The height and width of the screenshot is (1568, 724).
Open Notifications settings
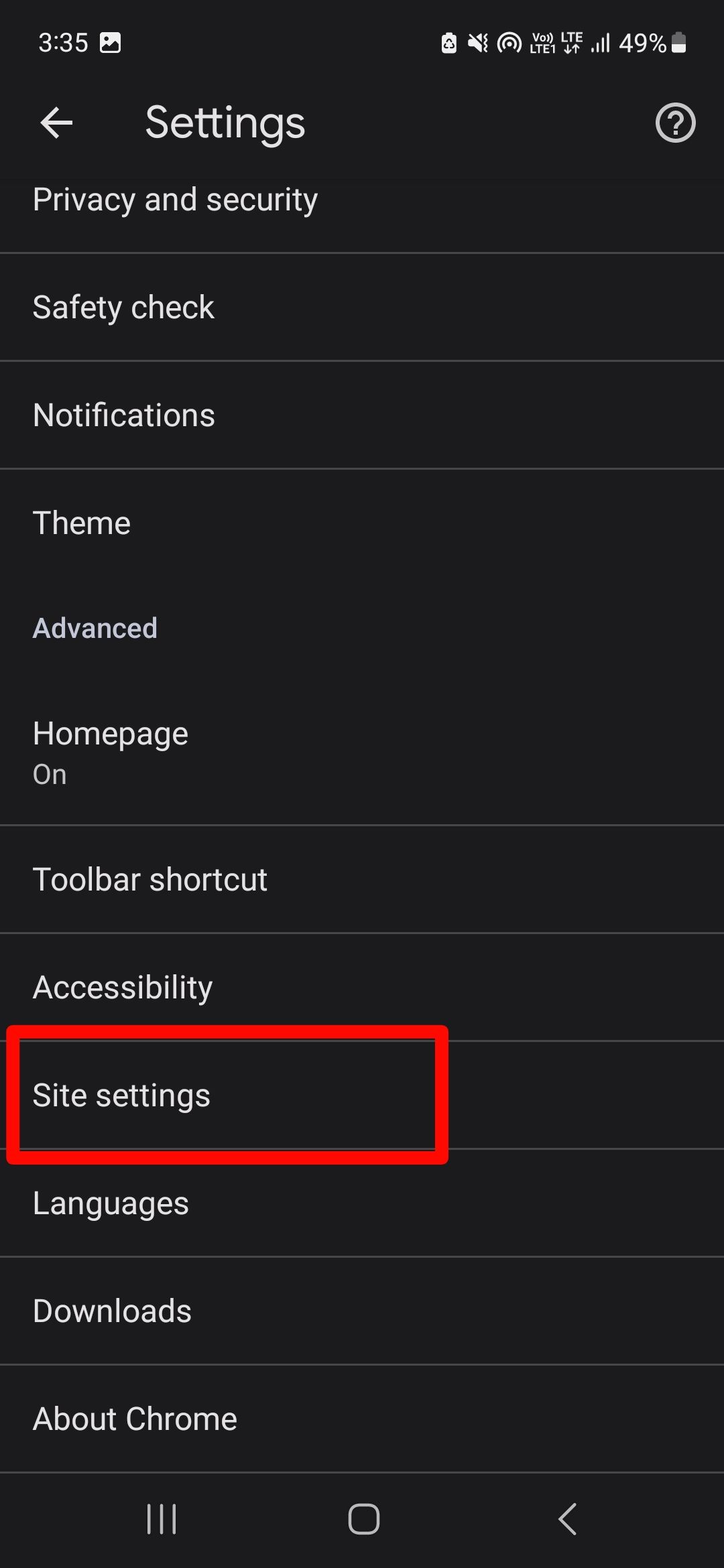(123, 414)
